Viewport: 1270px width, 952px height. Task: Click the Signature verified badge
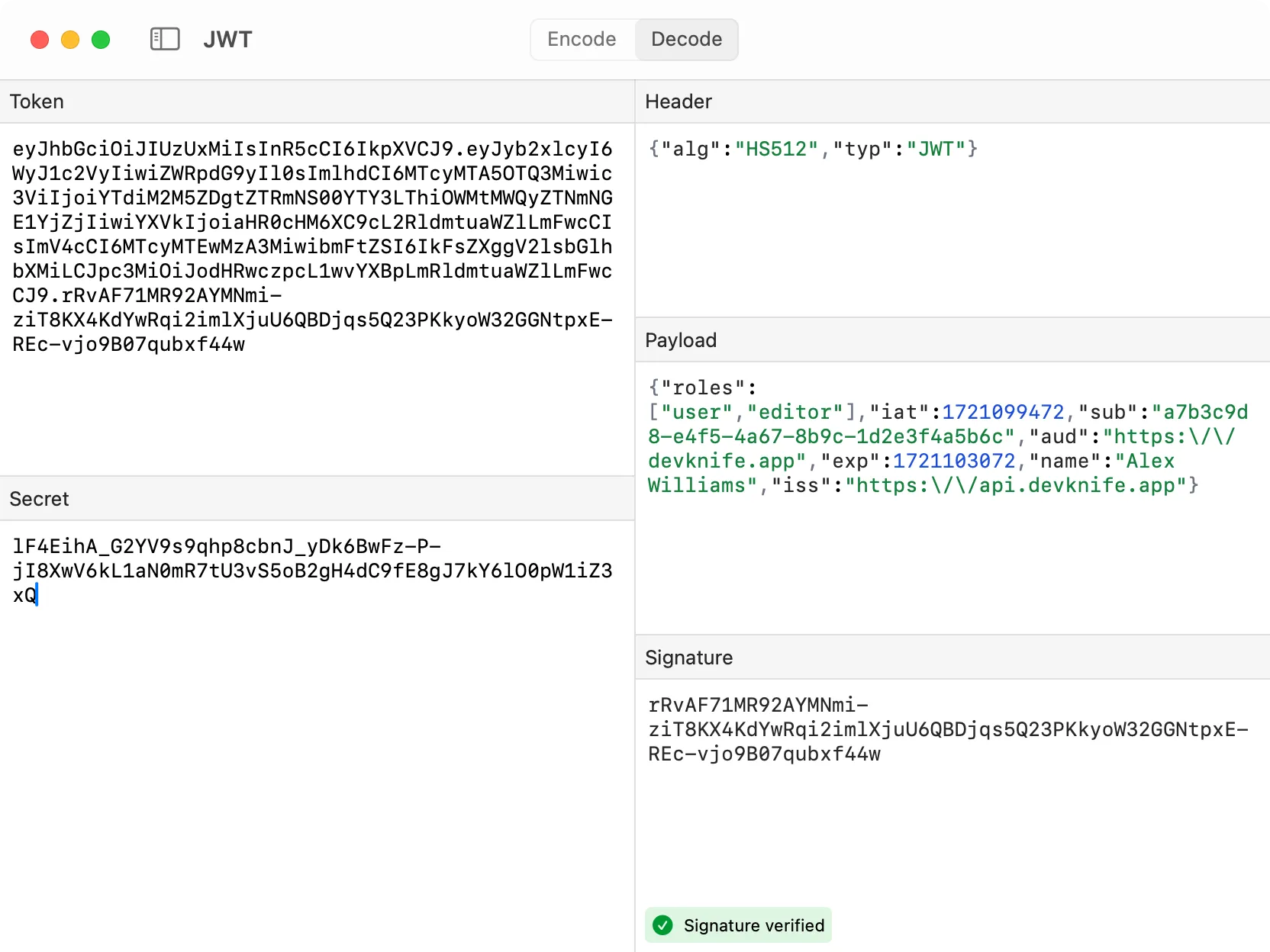point(737,925)
